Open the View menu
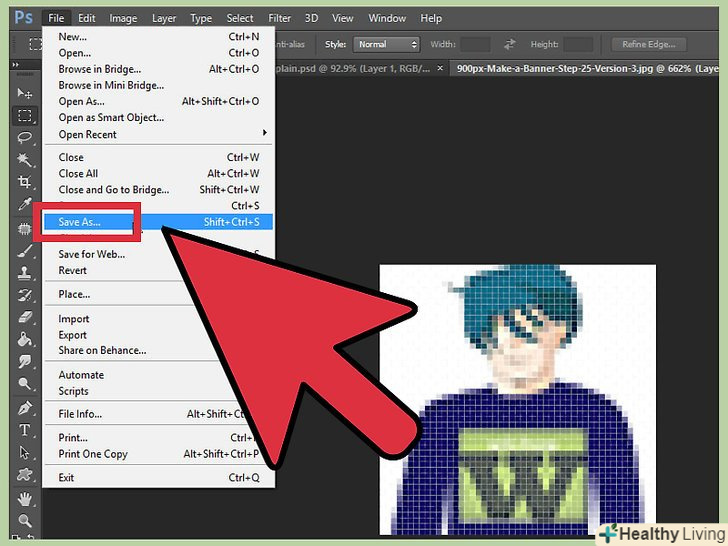 343,18
